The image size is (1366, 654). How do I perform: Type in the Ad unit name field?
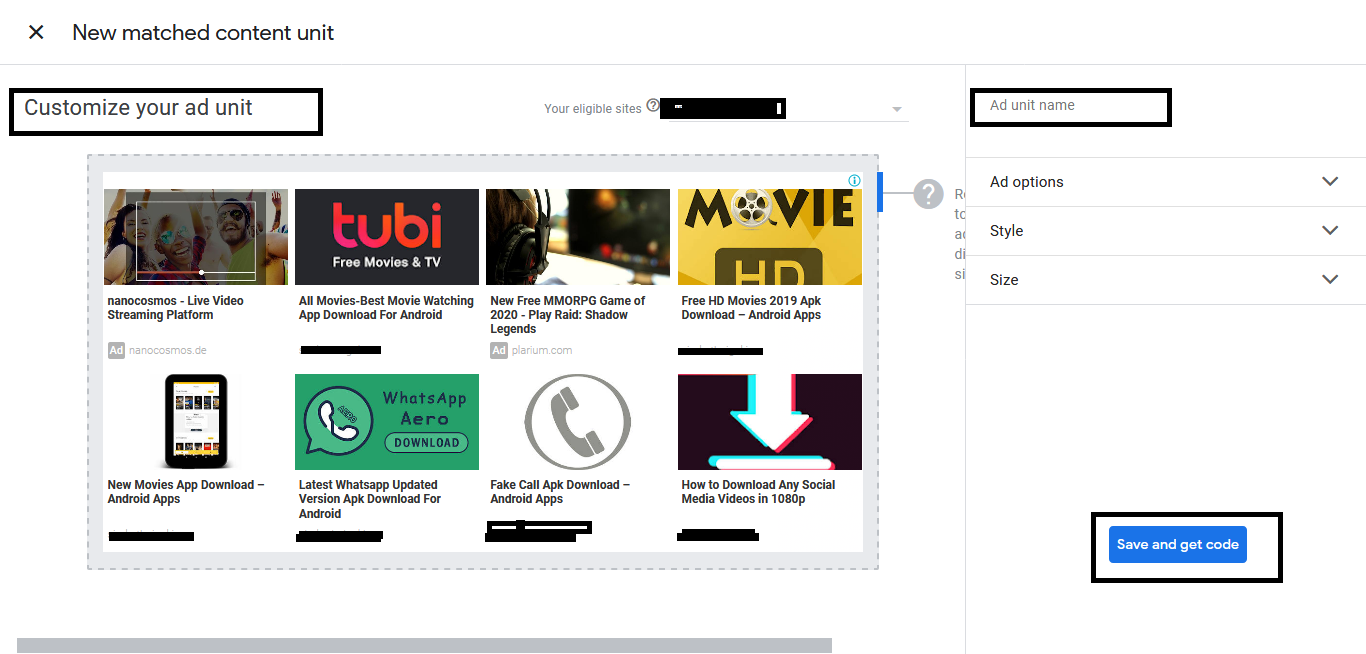click(x=1069, y=106)
